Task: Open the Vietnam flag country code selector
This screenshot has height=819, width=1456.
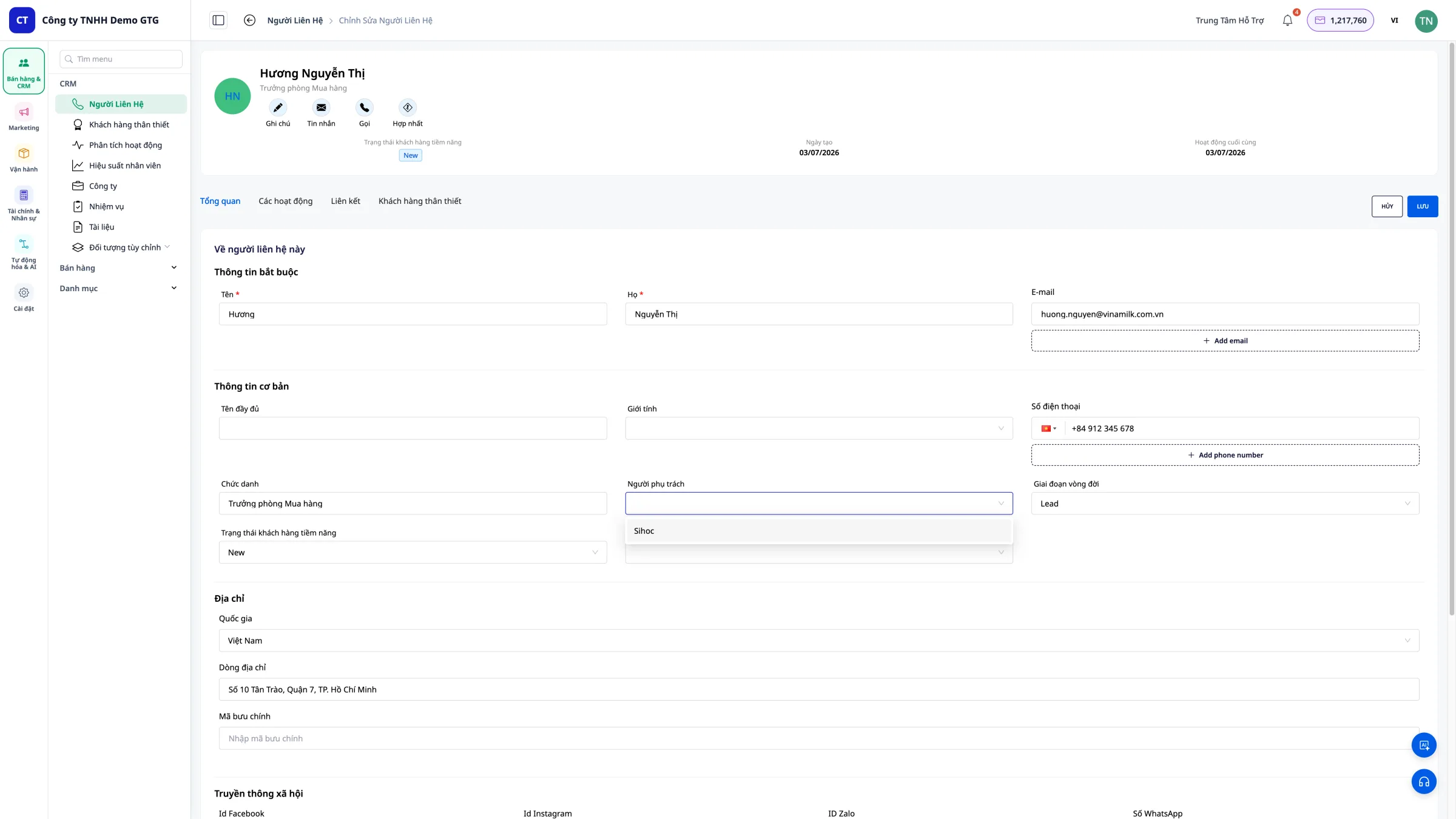Action: pos(1049,428)
